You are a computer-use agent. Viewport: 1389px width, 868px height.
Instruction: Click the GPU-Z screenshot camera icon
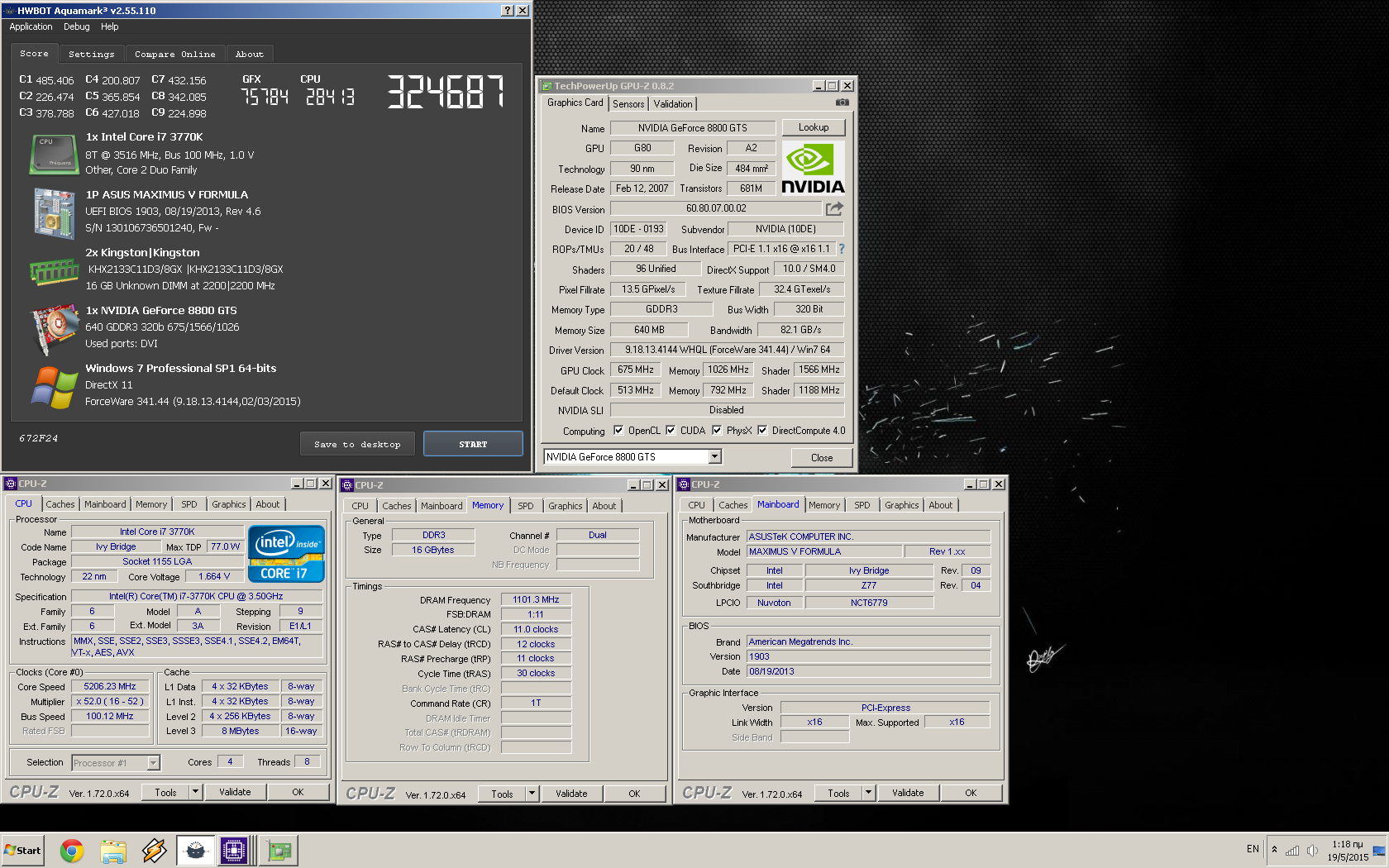[842, 103]
